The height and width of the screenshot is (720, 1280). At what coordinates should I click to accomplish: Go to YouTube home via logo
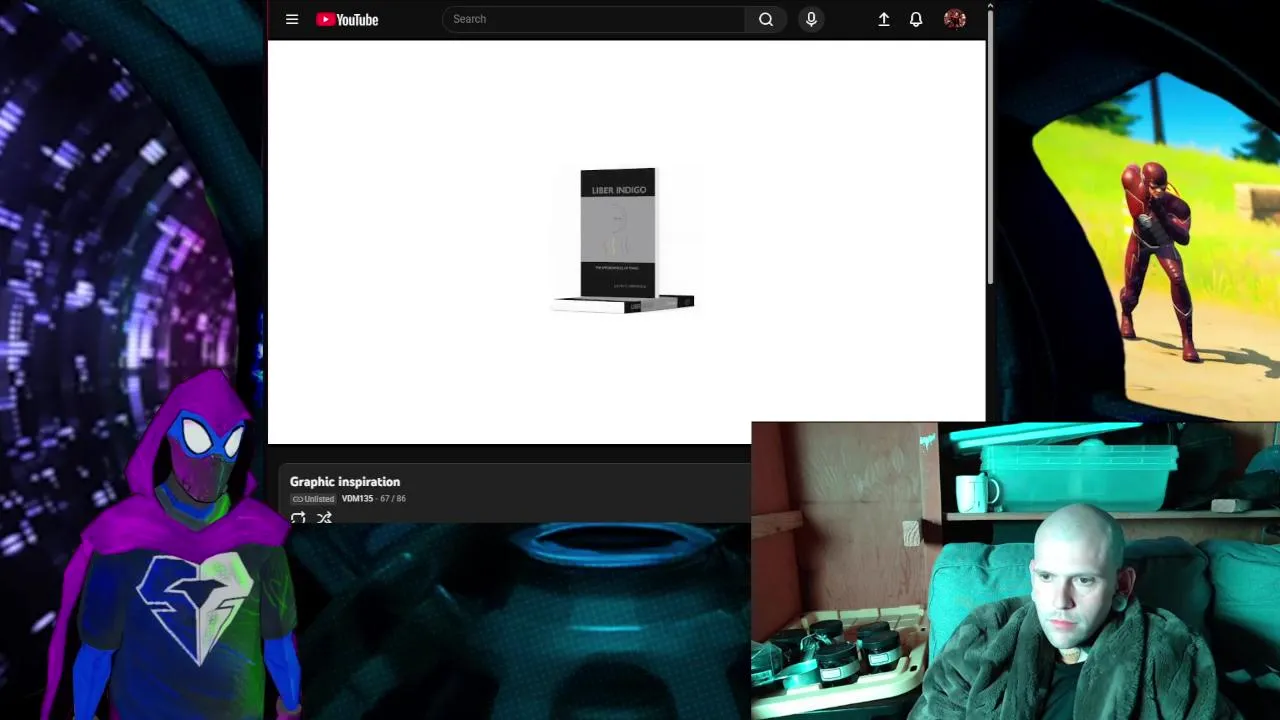347,19
